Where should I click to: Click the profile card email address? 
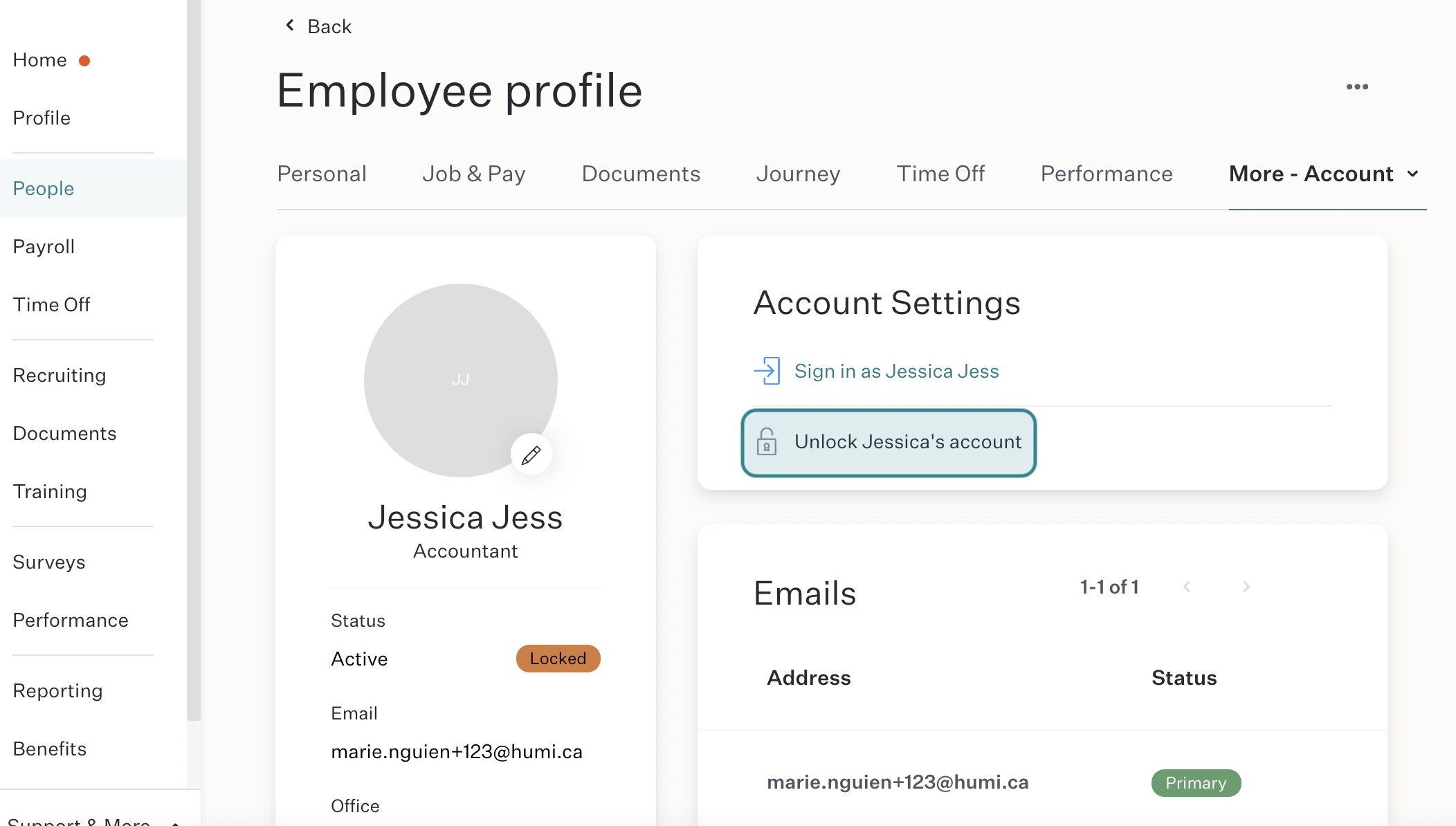(457, 752)
